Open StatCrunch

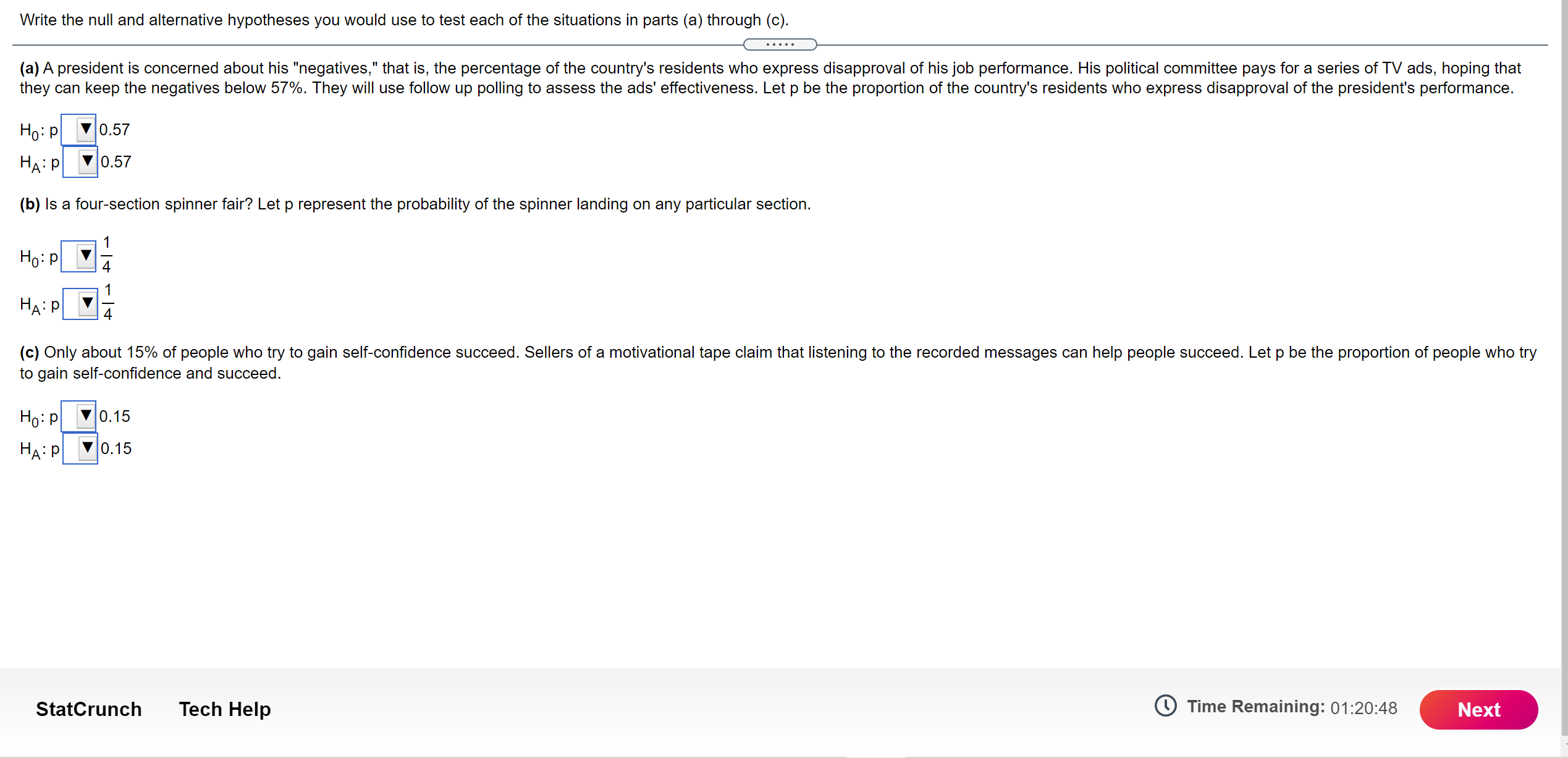pyautogui.click(x=88, y=709)
